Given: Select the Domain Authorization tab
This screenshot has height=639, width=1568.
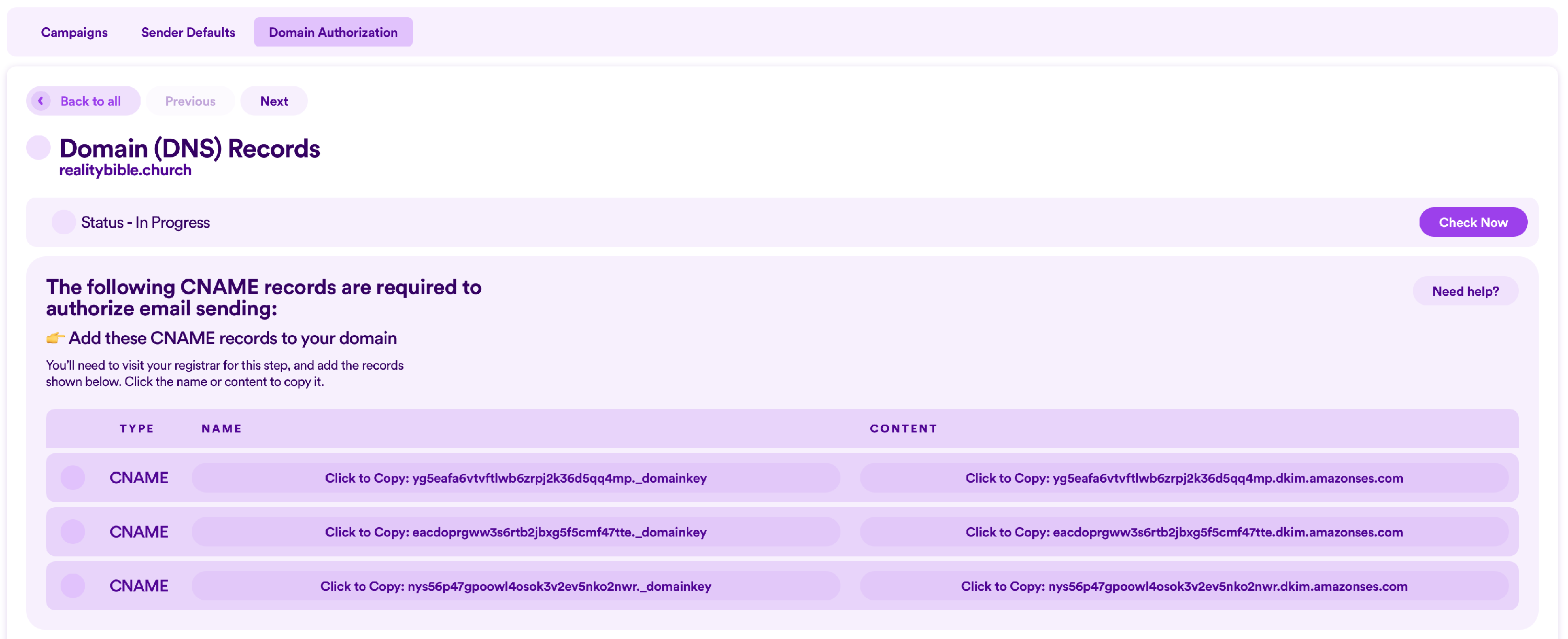Looking at the screenshot, I should point(333,32).
